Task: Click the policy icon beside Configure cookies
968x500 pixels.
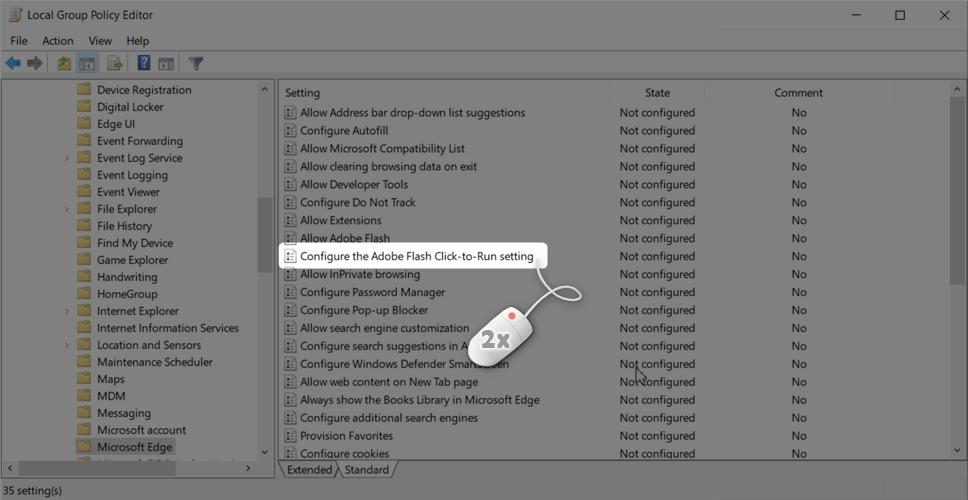Action: click(x=290, y=453)
